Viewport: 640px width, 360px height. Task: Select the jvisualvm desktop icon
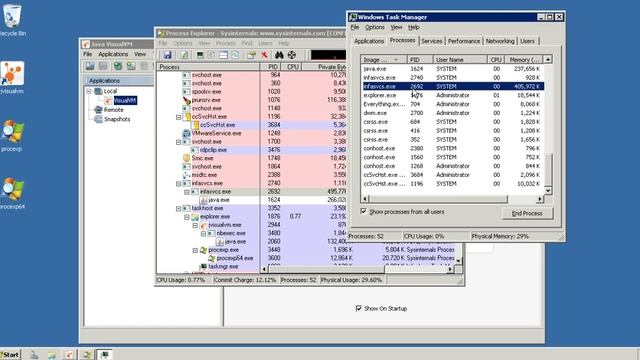click(12, 78)
